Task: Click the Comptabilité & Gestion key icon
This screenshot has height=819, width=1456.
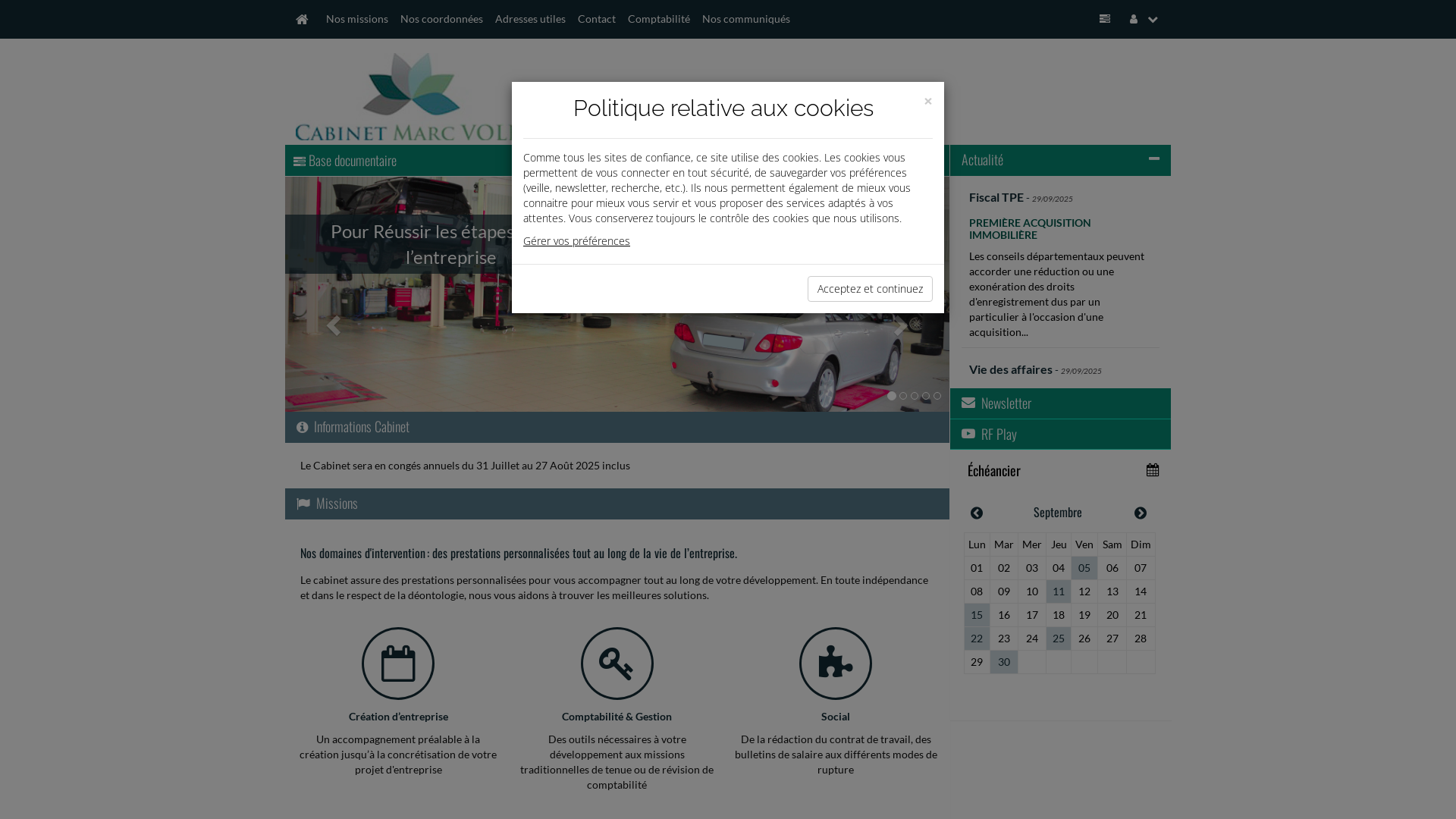Action: pyautogui.click(x=617, y=664)
